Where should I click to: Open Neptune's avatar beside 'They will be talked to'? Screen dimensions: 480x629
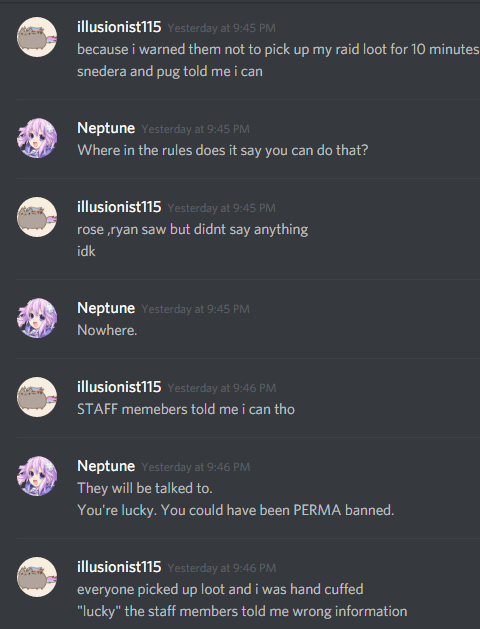point(37,476)
